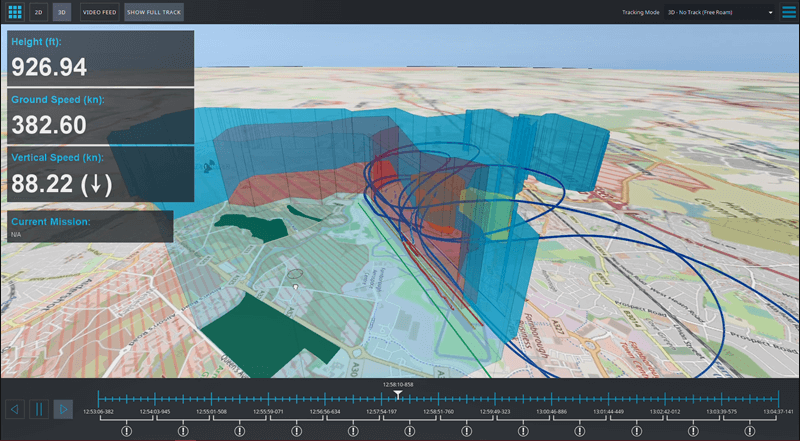Click the Current Mission N/A panel
This screenshot has width=800, height=441.
[x=90, y=227]
